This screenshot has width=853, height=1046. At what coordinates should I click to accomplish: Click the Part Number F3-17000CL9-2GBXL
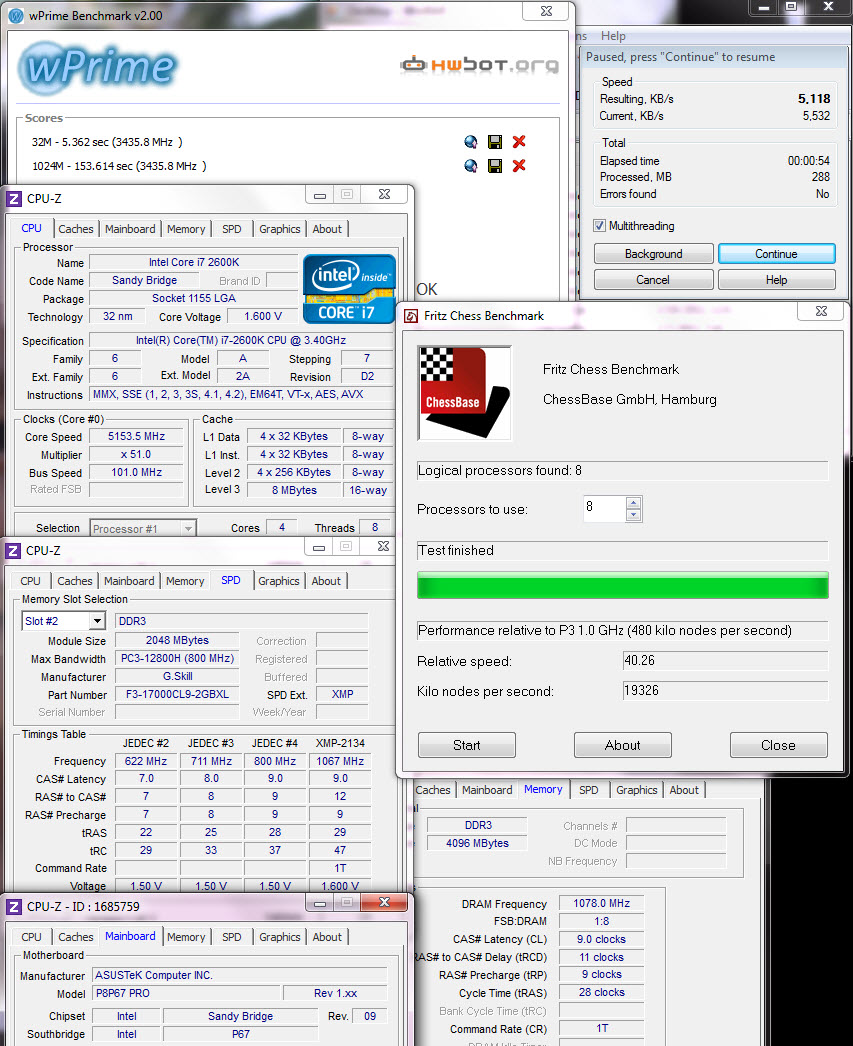point(177,694)
